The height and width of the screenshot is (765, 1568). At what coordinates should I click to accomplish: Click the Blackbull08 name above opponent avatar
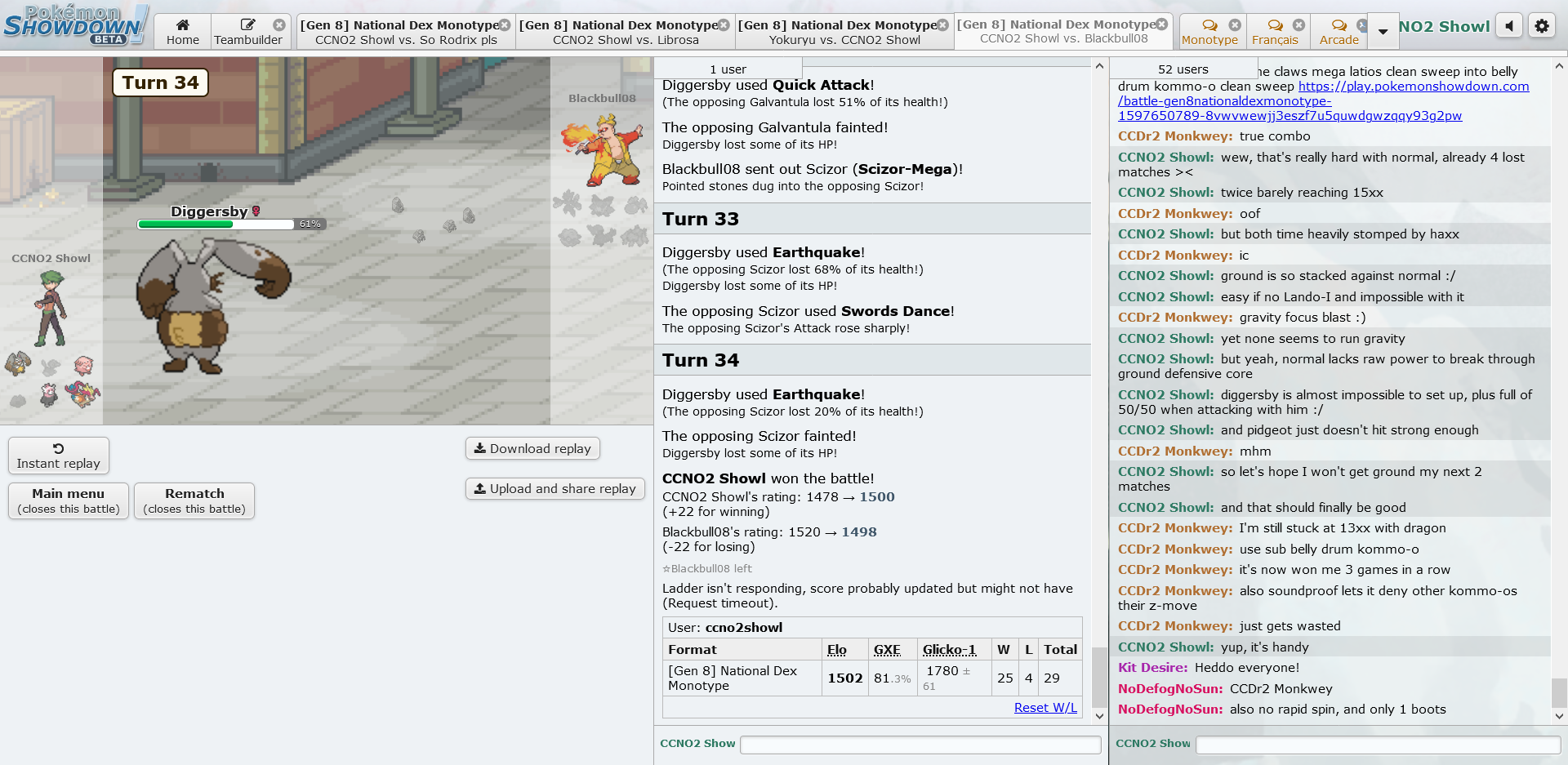(602, 98)
